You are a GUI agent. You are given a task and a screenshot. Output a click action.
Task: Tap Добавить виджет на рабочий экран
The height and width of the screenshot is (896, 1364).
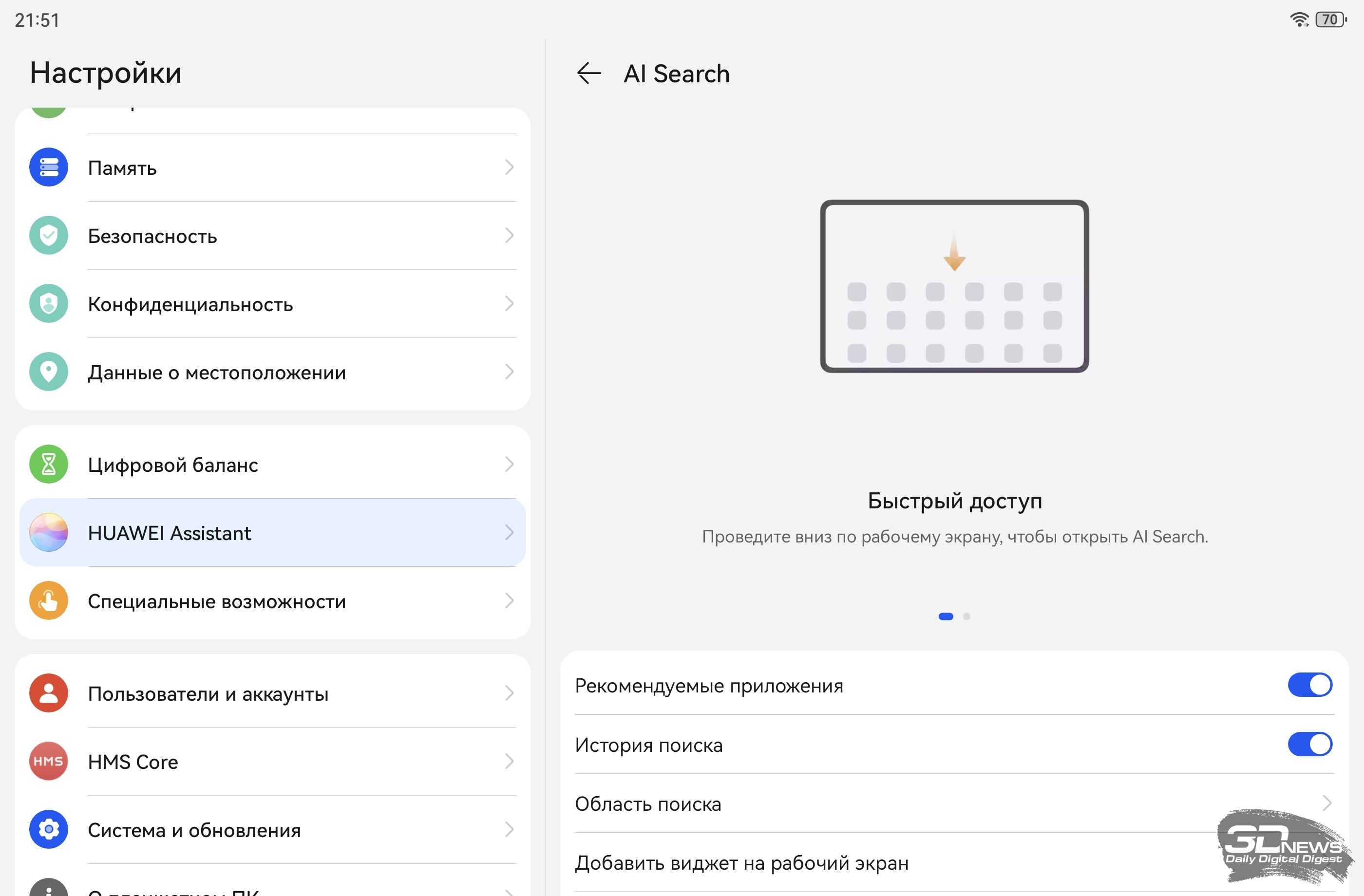[741, 863]
